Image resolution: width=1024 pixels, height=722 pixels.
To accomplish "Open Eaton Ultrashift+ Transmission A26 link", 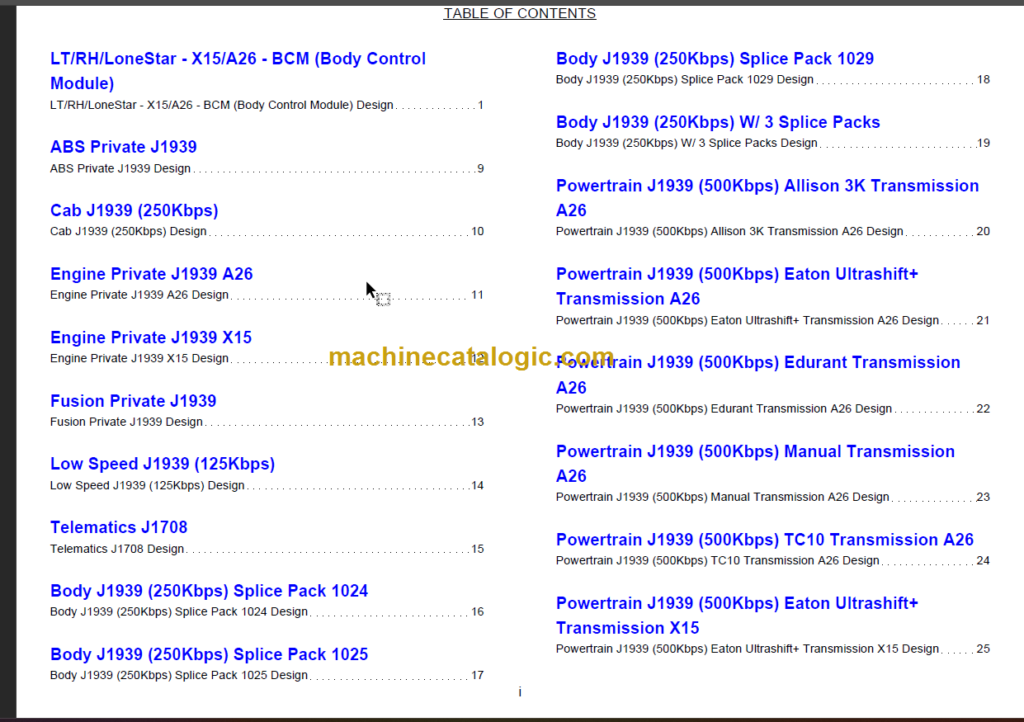I will point(737,273).
